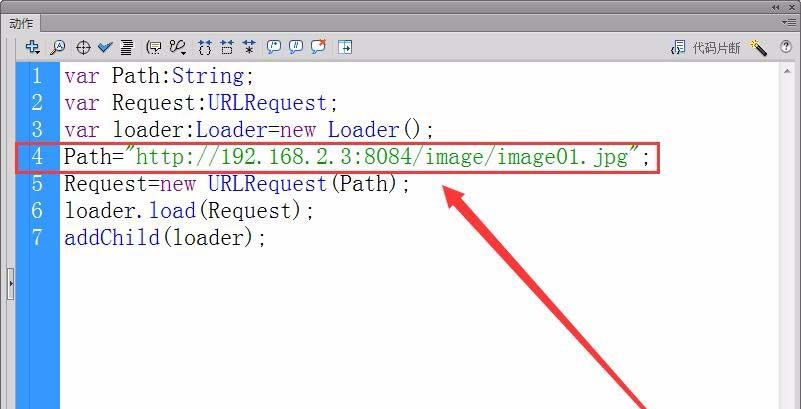Click inside the http://192.168.2.3:8084 URL string

coord(383,157)
